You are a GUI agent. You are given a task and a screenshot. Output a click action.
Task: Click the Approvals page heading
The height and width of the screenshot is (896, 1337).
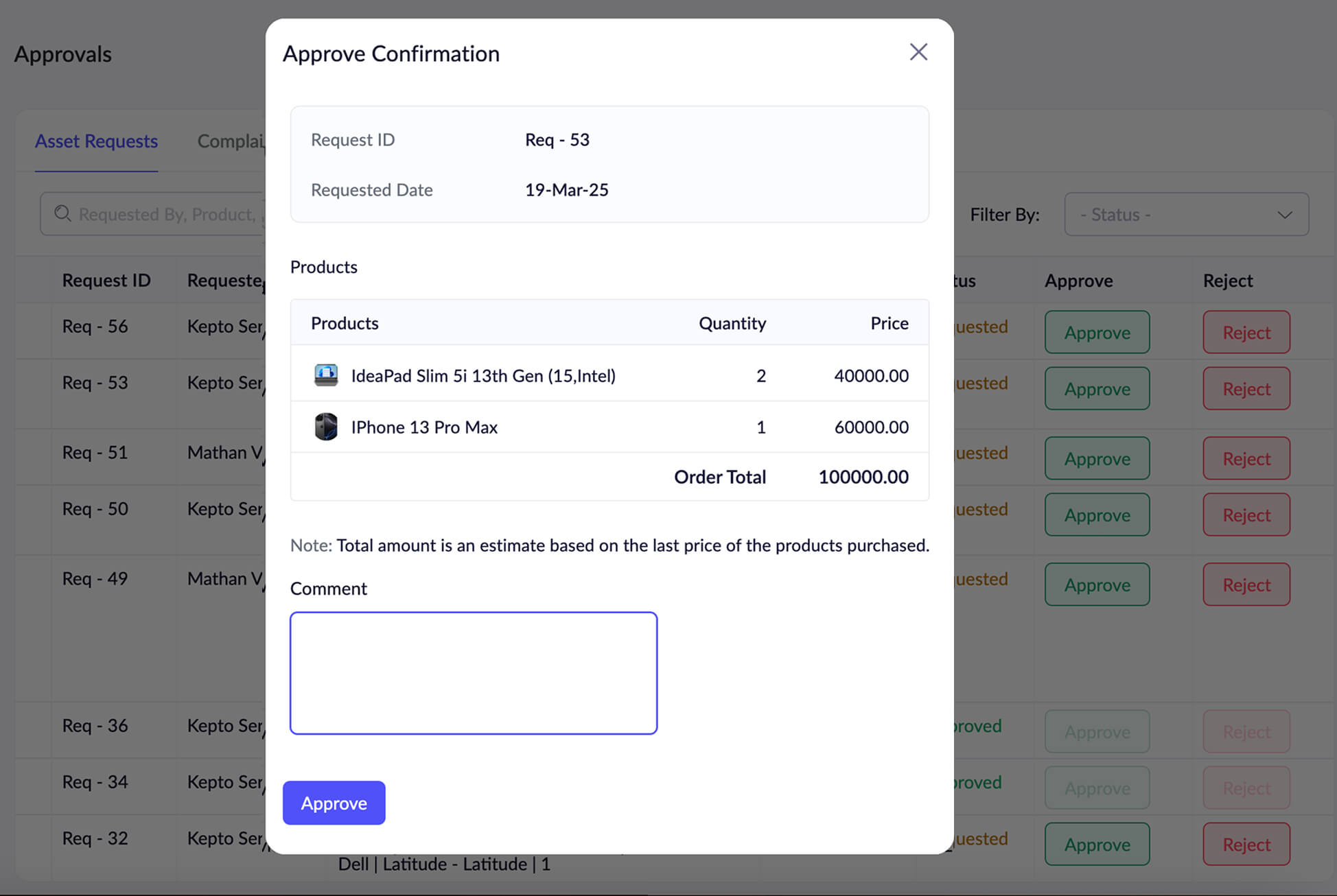63,54
